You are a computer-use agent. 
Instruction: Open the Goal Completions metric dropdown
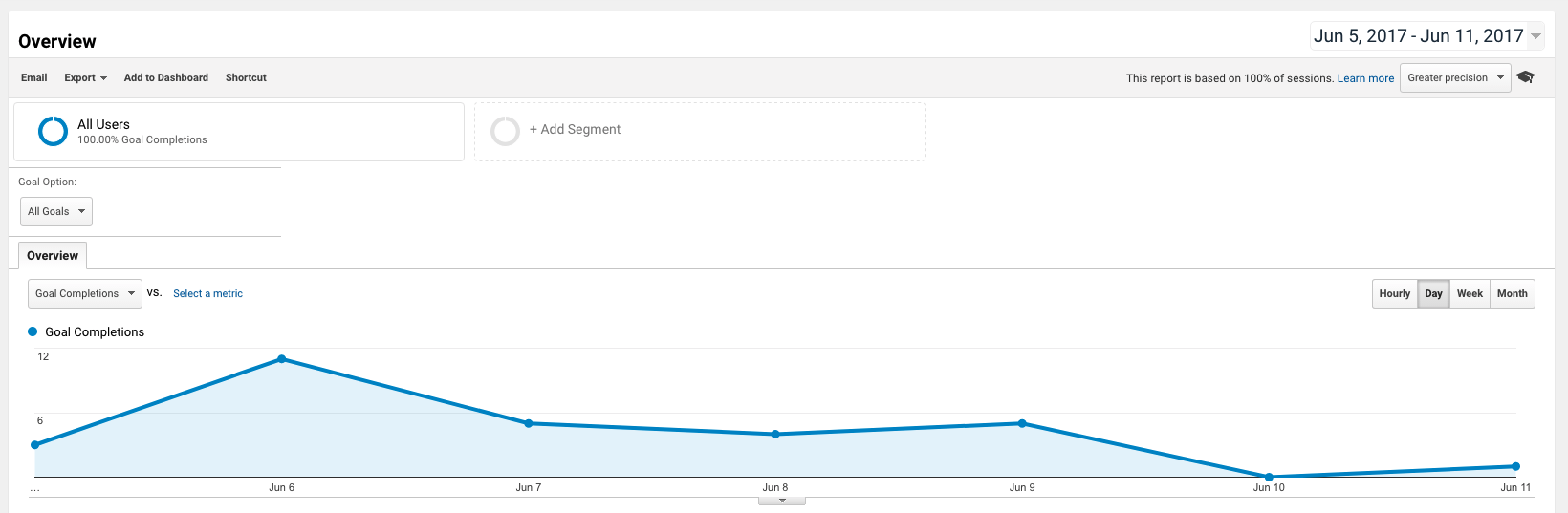tap(85, 293)
